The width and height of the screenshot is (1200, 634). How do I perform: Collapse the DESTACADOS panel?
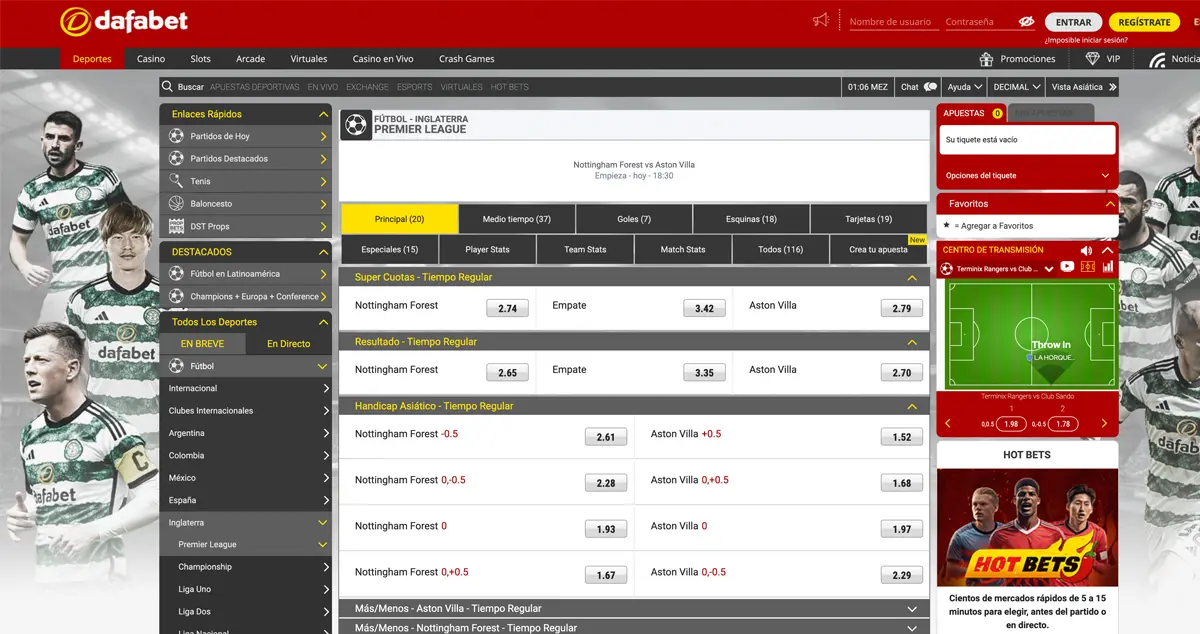pyautogui.click(x=323, y=252)
